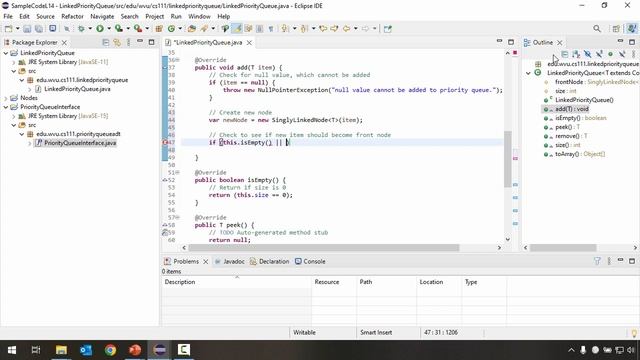Toggle Skip All Breakpoints
This screenshot has height=360, width=640.
[67, 29]
